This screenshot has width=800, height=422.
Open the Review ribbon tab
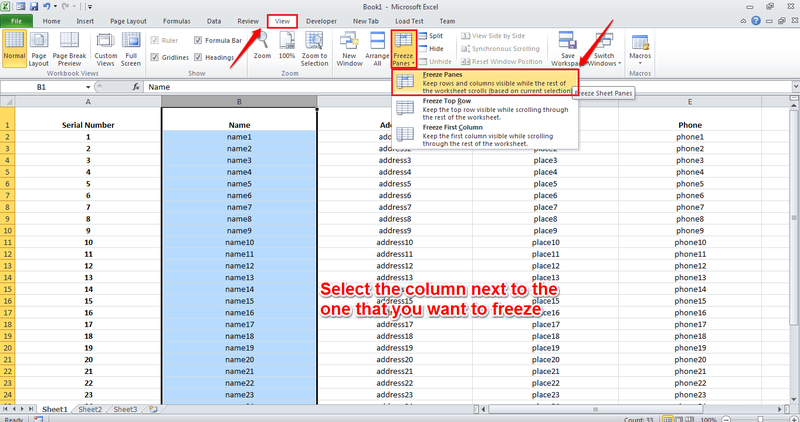click(248, 21)
